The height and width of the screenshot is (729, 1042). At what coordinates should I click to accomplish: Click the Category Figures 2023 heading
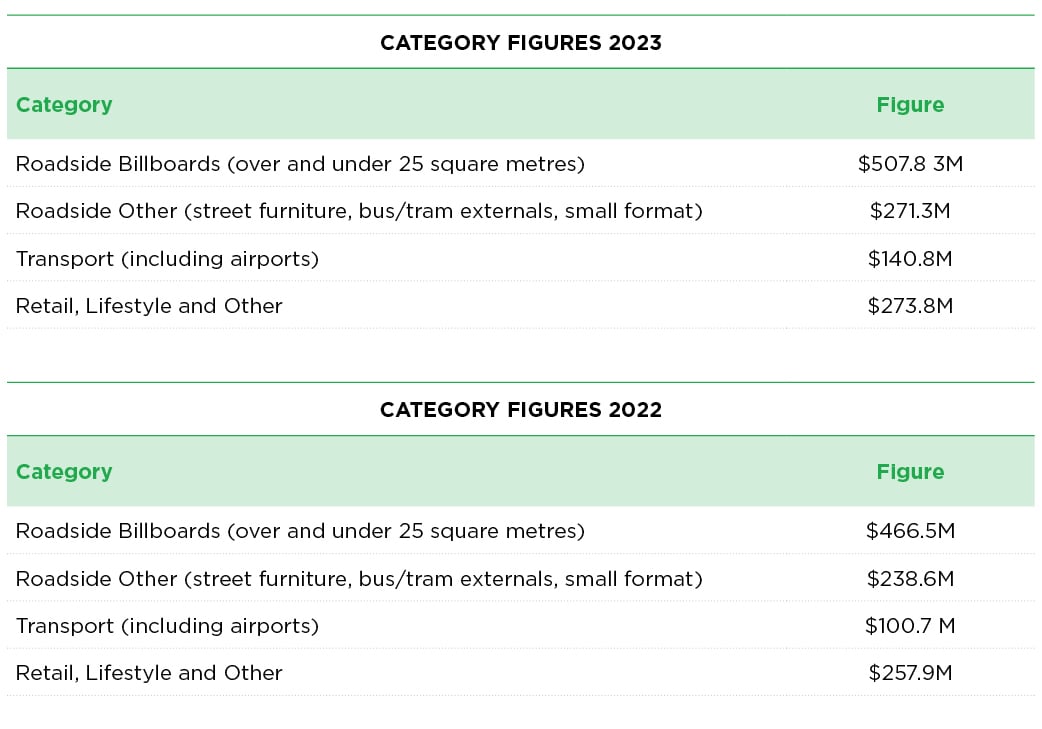click(x=521, y=43)
